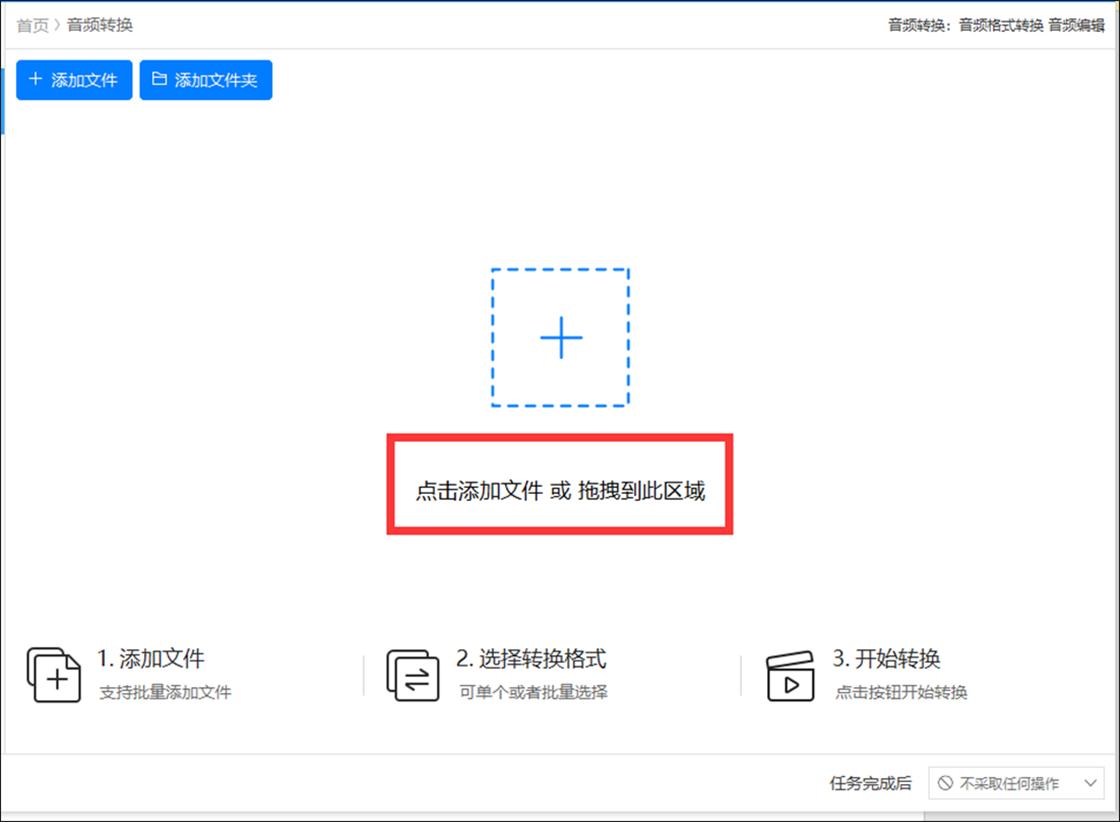Click the plus icon on 添加文件 button
The image size is (1120, 822).
click(36, 80)
